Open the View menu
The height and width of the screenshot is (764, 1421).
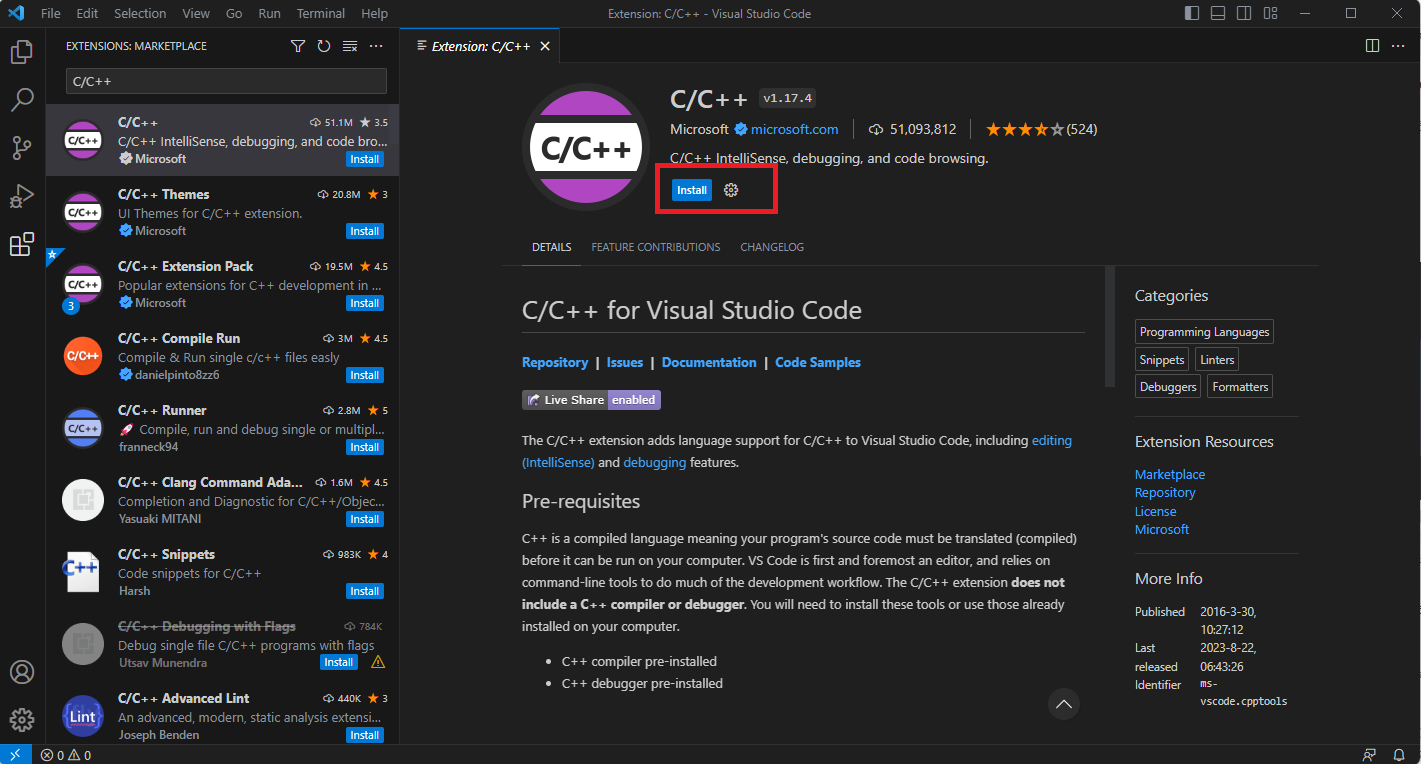click(x=196, y=14)
